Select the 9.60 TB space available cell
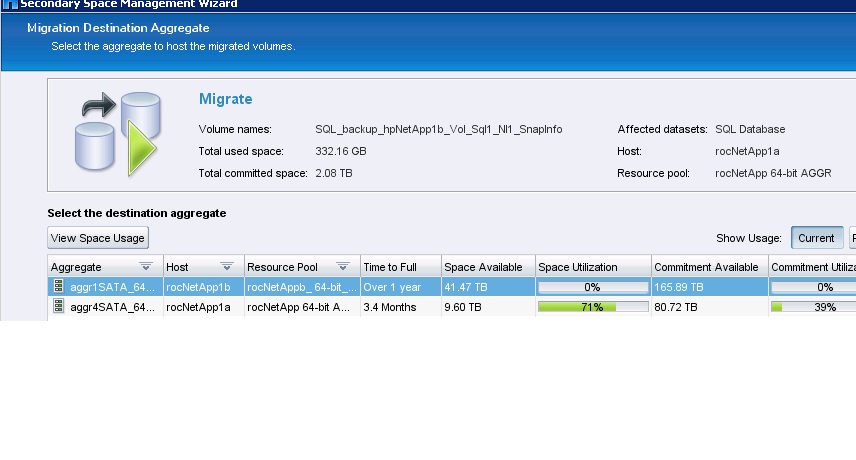 (487, 307)
